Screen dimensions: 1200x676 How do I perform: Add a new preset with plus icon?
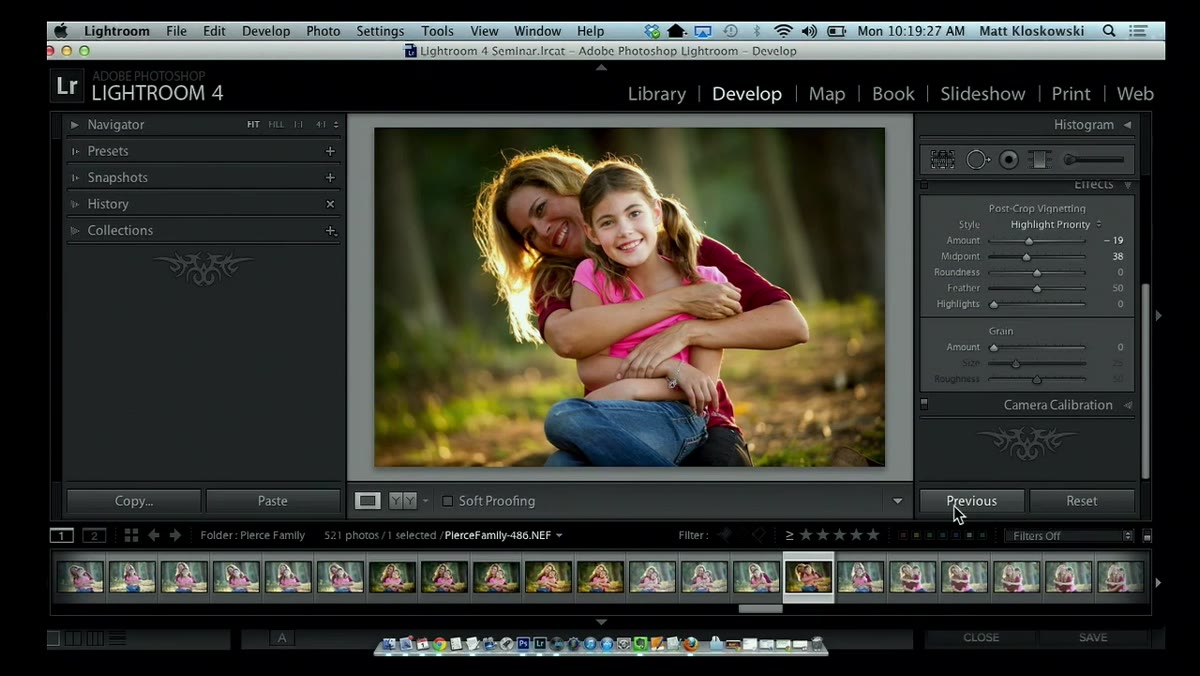pyautogui.click(x=330, y=151)
